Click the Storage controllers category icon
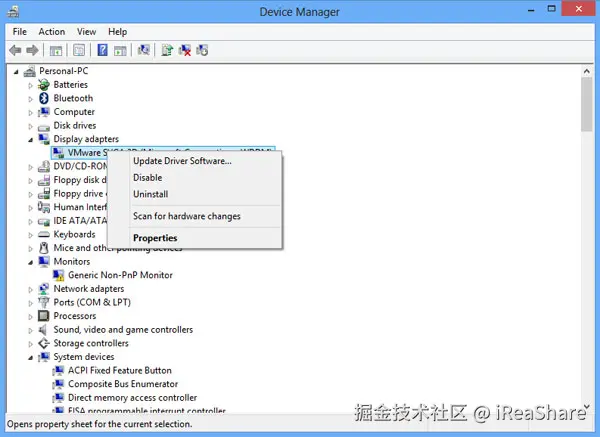Viewport: 600px width, 437px height. click(44, 343)
